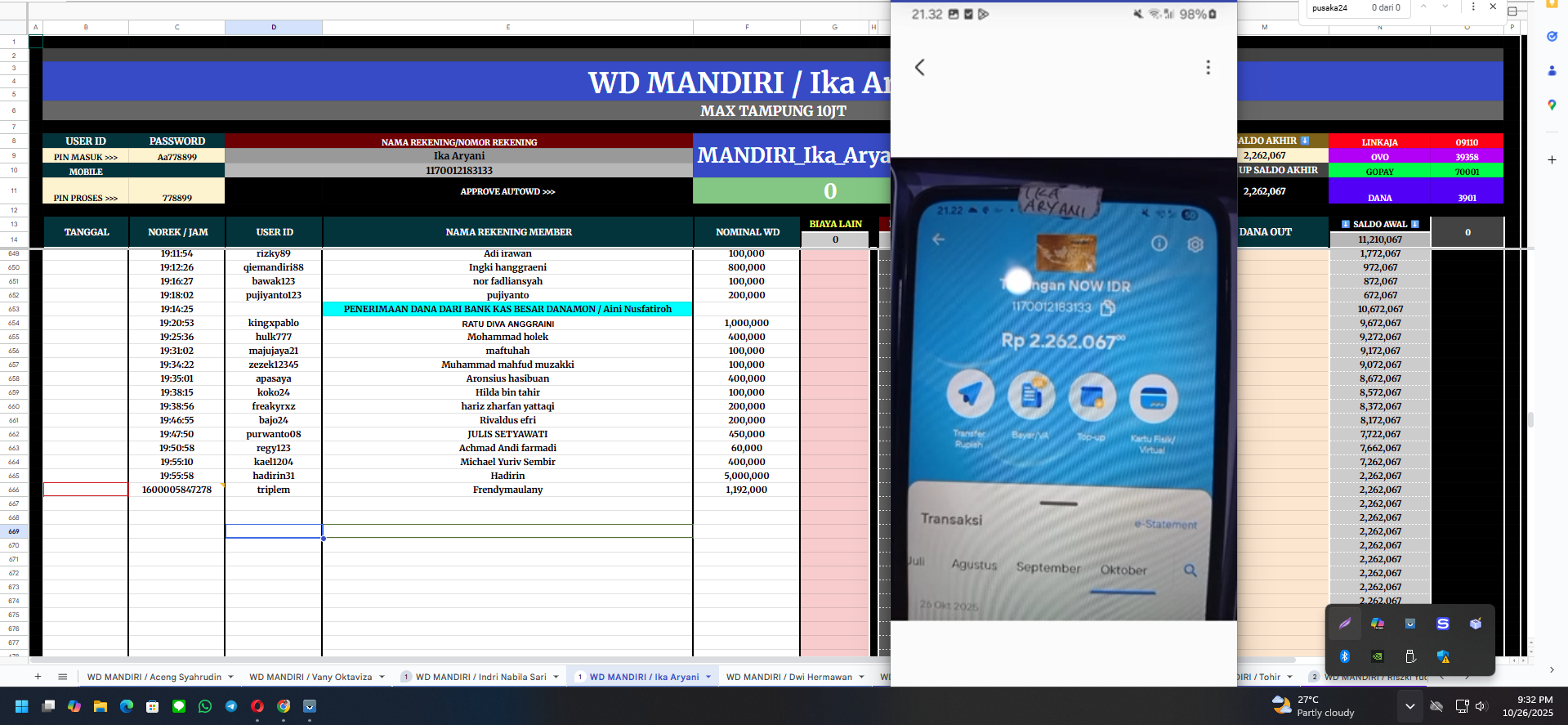Select column E header
1568x725 pixels.
coord(507,27)
